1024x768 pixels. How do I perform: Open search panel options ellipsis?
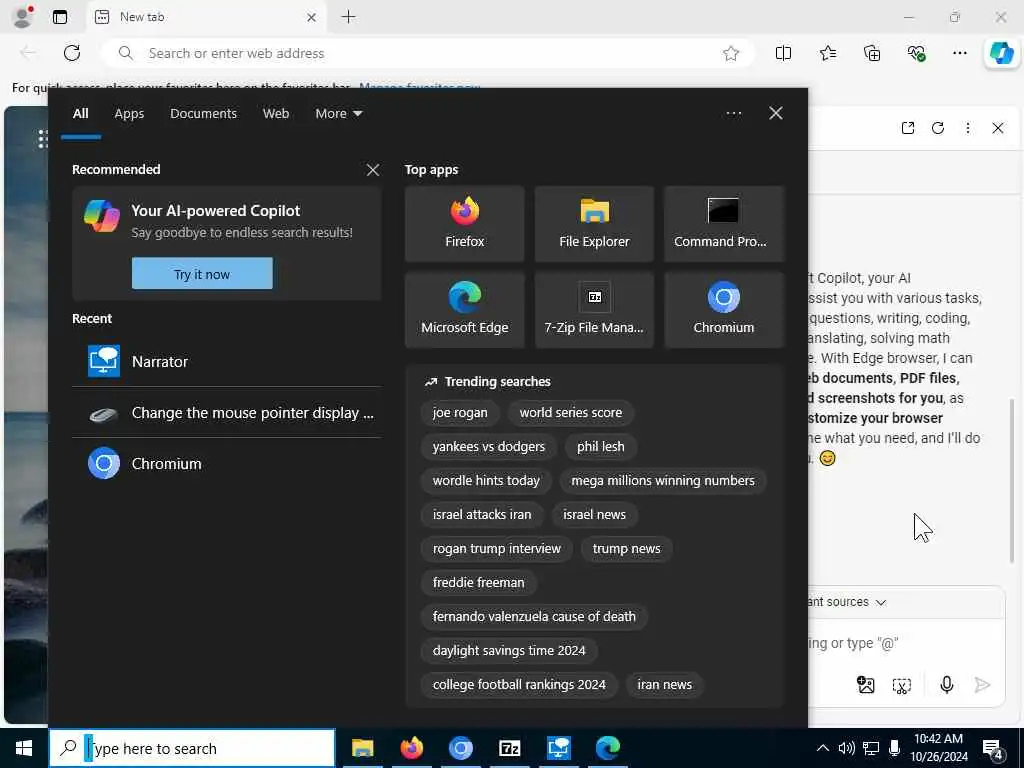733,114
